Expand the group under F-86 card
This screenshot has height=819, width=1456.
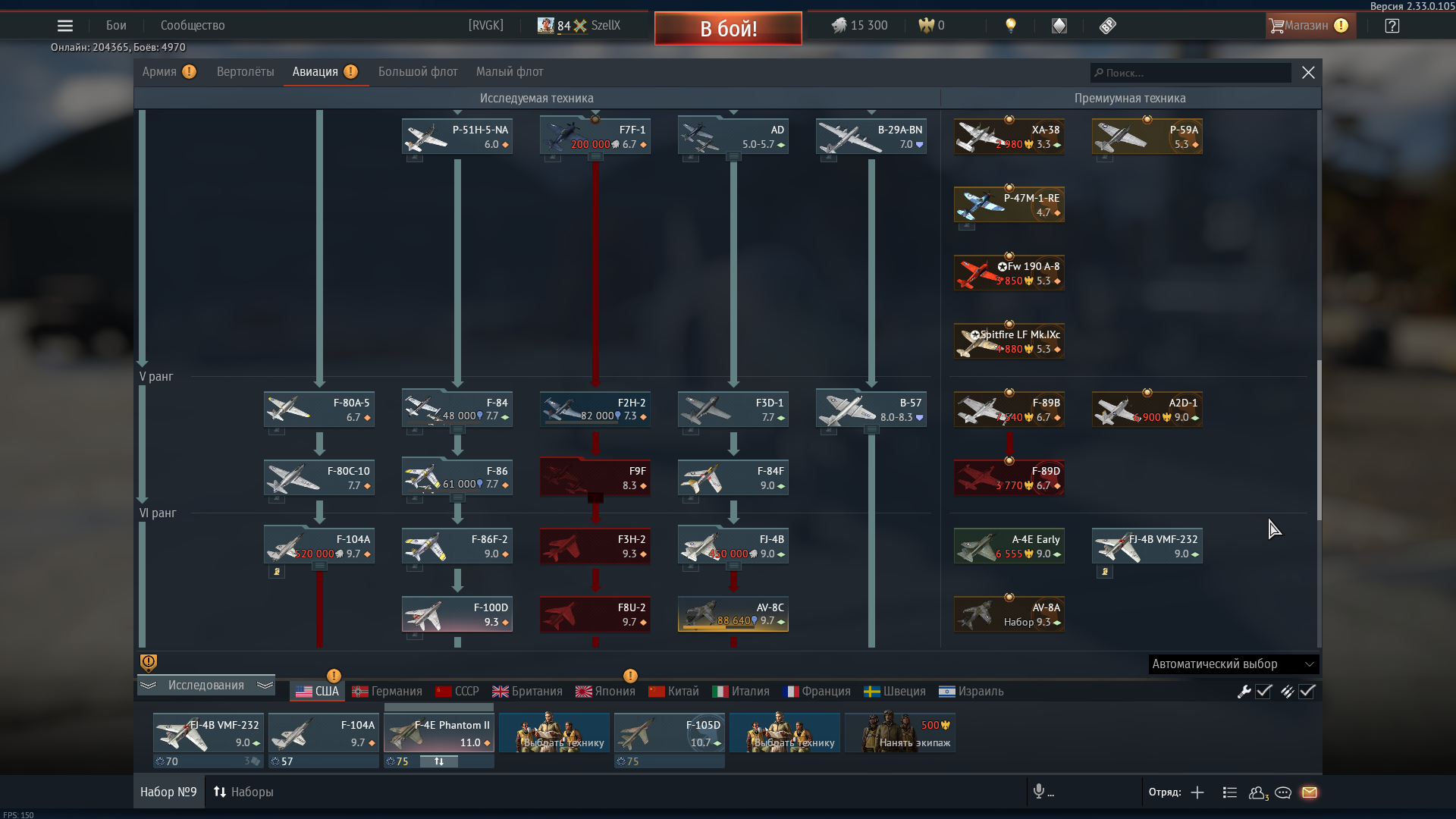[457, 498]
